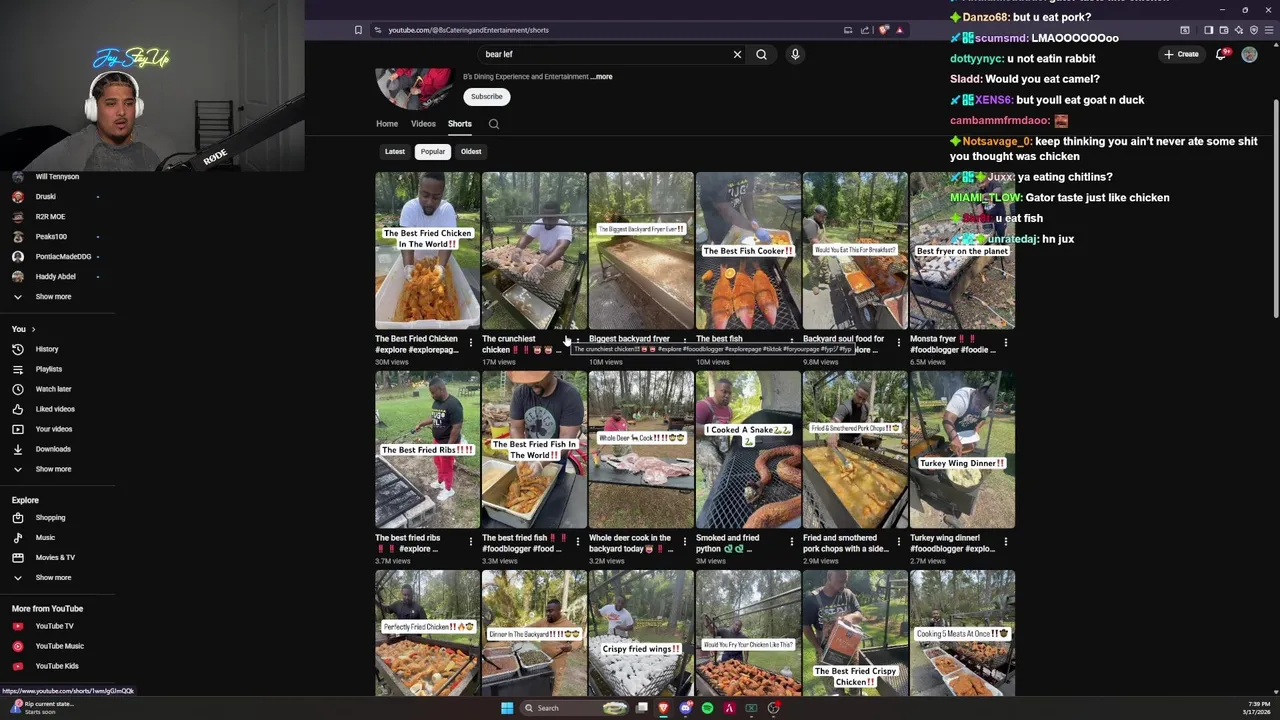Open I Cooked A Snake short thumbnail
The height and width of the screenshot is (720, 1280).
(x=748, y=449)
